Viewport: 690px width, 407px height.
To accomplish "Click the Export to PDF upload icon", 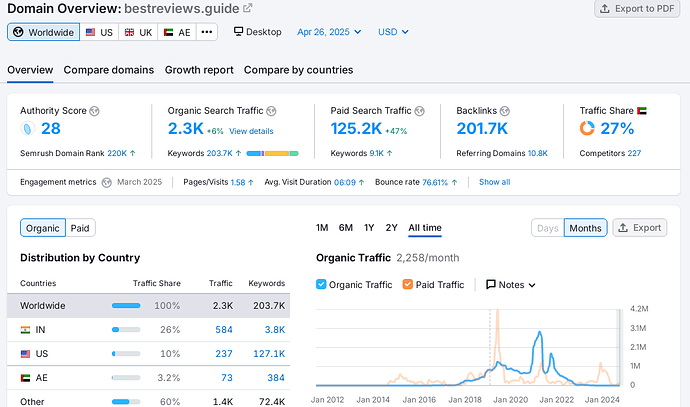I will tap(605, 9).
